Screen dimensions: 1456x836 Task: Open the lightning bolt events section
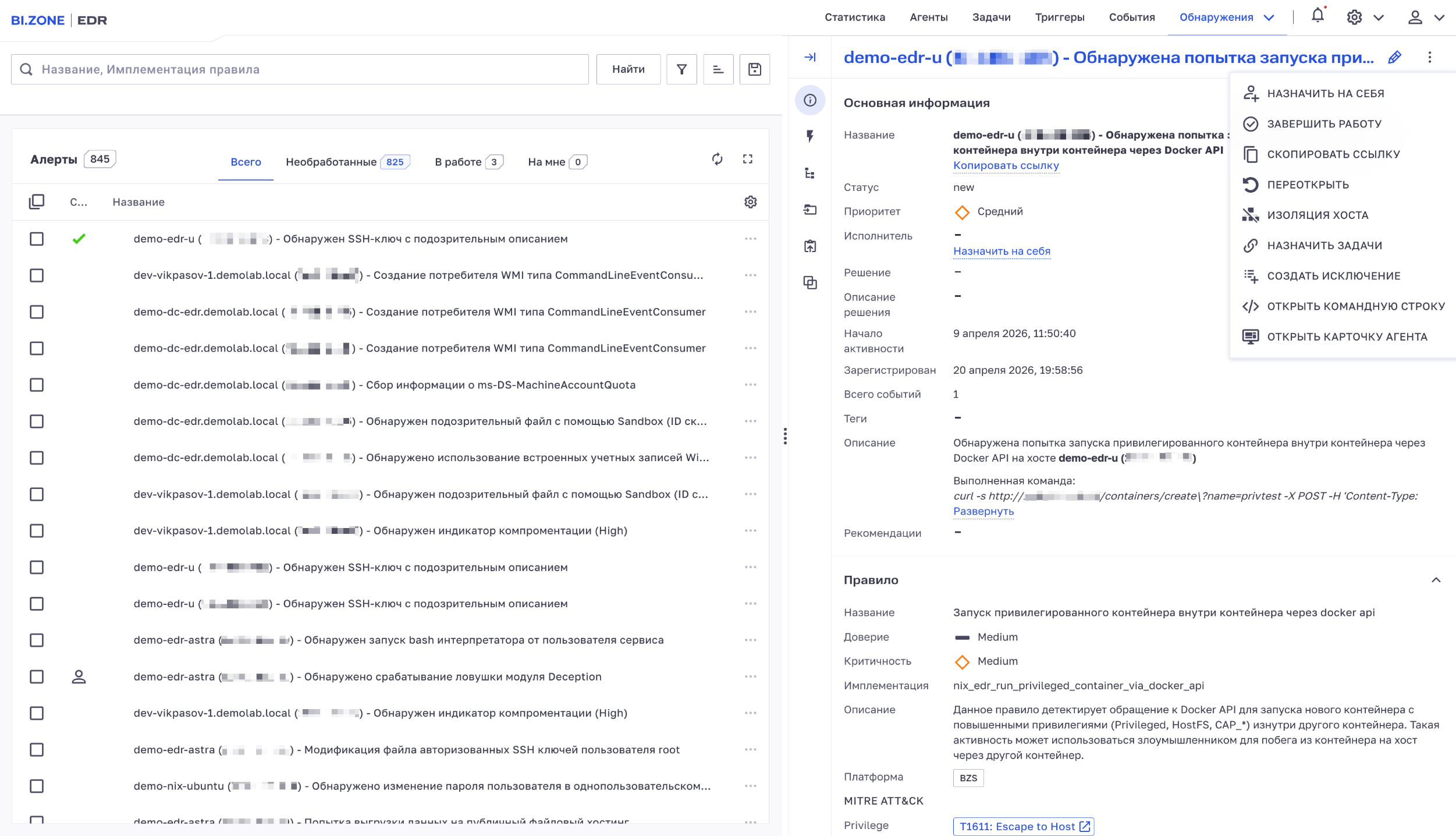810,136
